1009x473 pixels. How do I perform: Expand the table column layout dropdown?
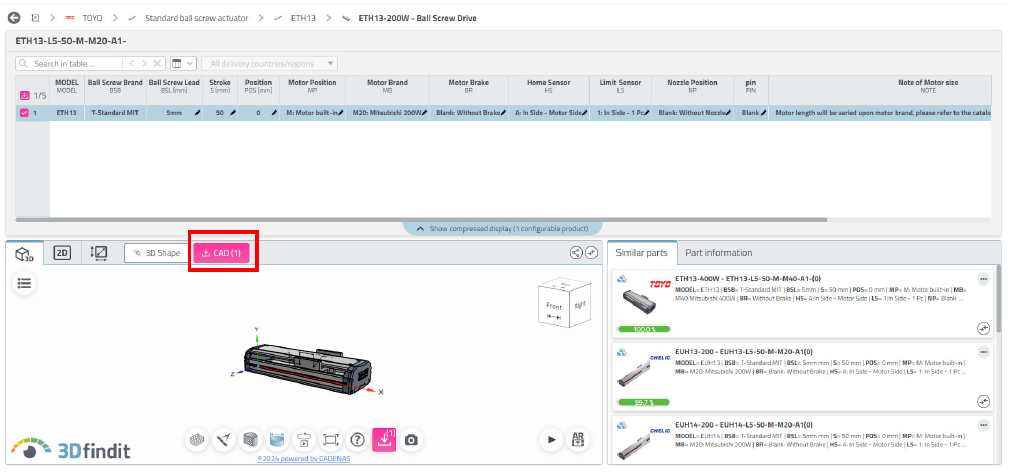pyautogui.click(x=182, y=63)
